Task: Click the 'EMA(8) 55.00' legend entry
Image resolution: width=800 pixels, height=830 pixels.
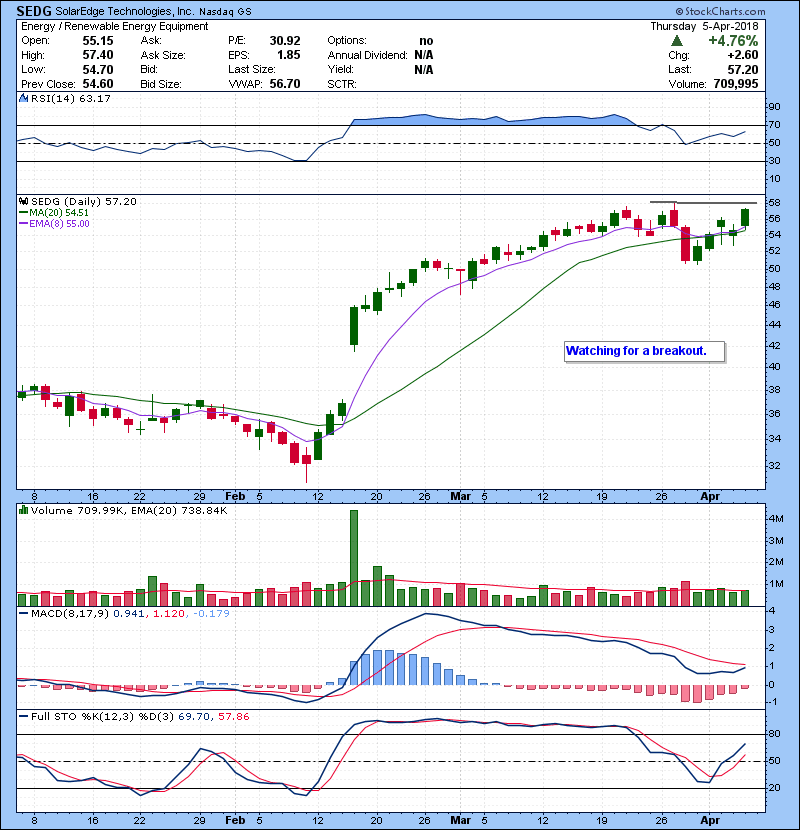Action: tap(54, 223)
